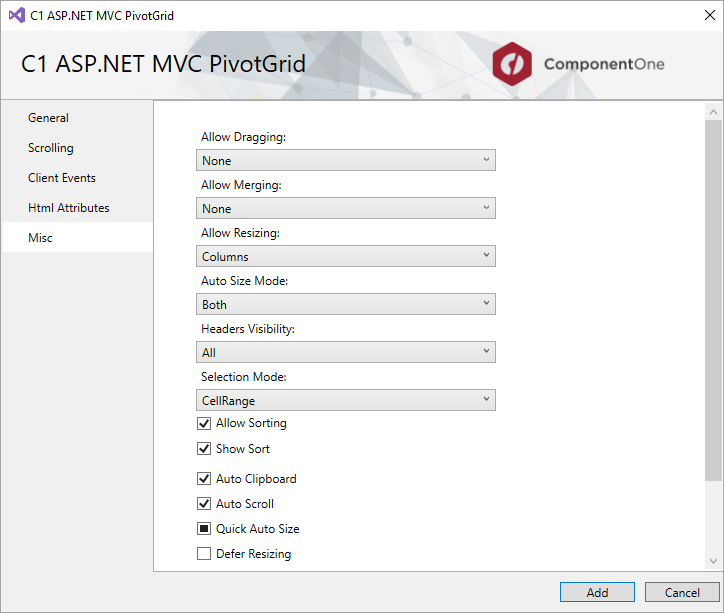The height and width of the screenshot is (613, 724).
Task: Toggle the Allow Sorting checkbox
Action: [x=204, y=423]
